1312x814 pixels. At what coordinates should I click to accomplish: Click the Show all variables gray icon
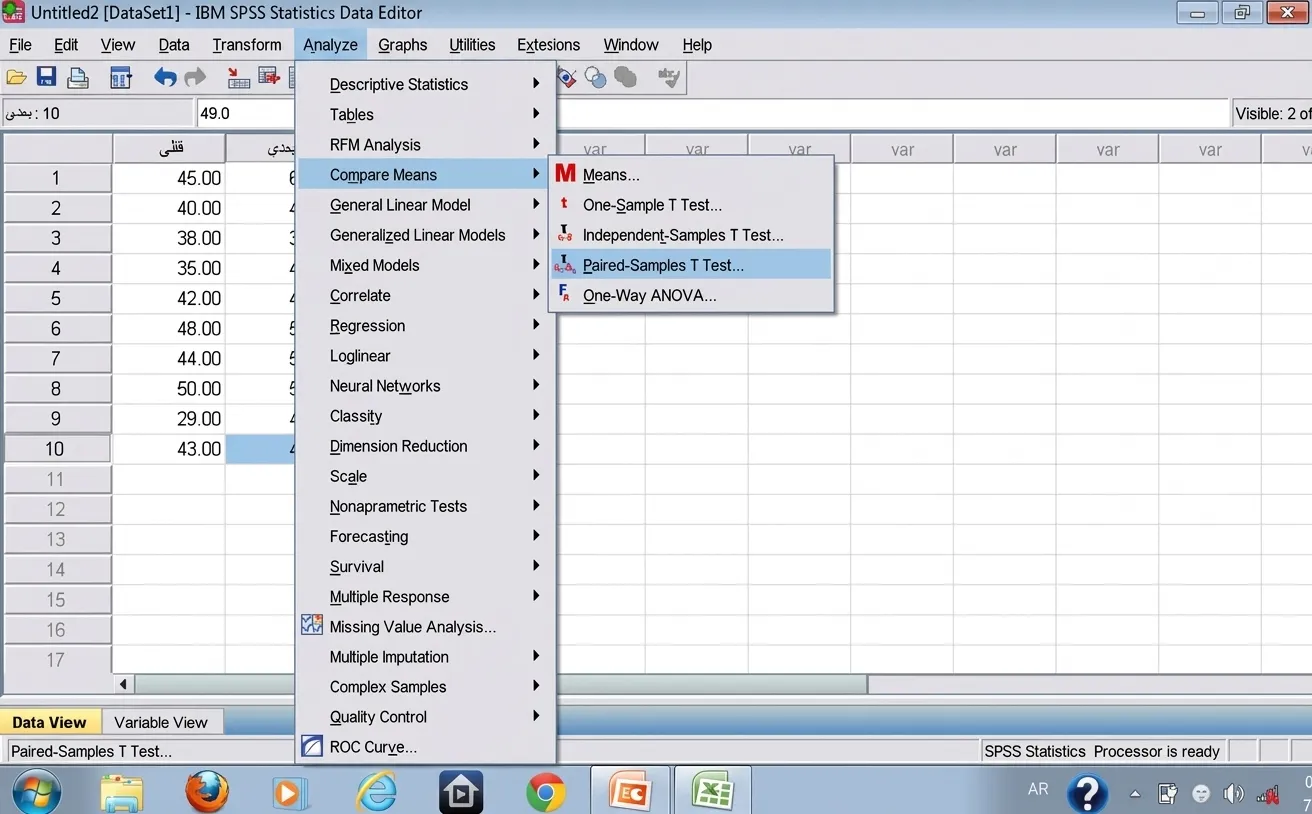(626, 78)
